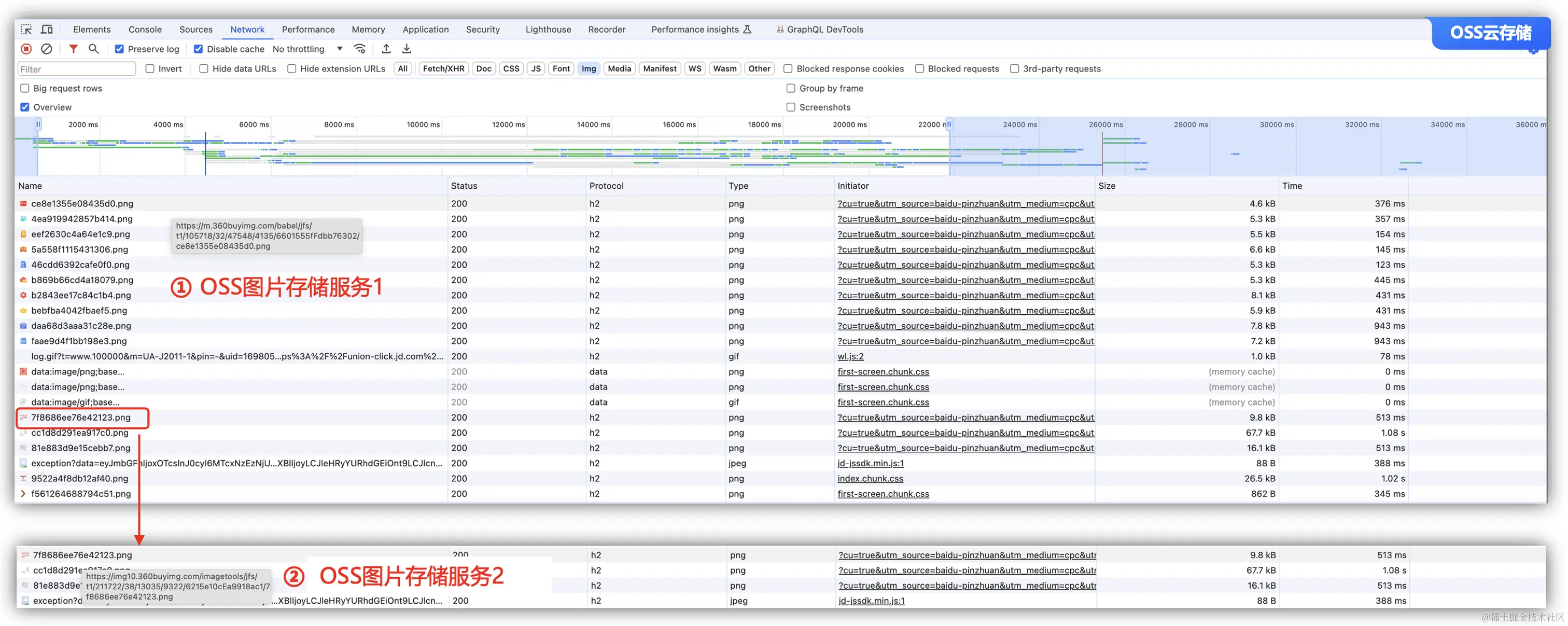Select the Img filter button
Image resolution: width=1568 pixels, height=626 pixels.
[x=589, y=69]
